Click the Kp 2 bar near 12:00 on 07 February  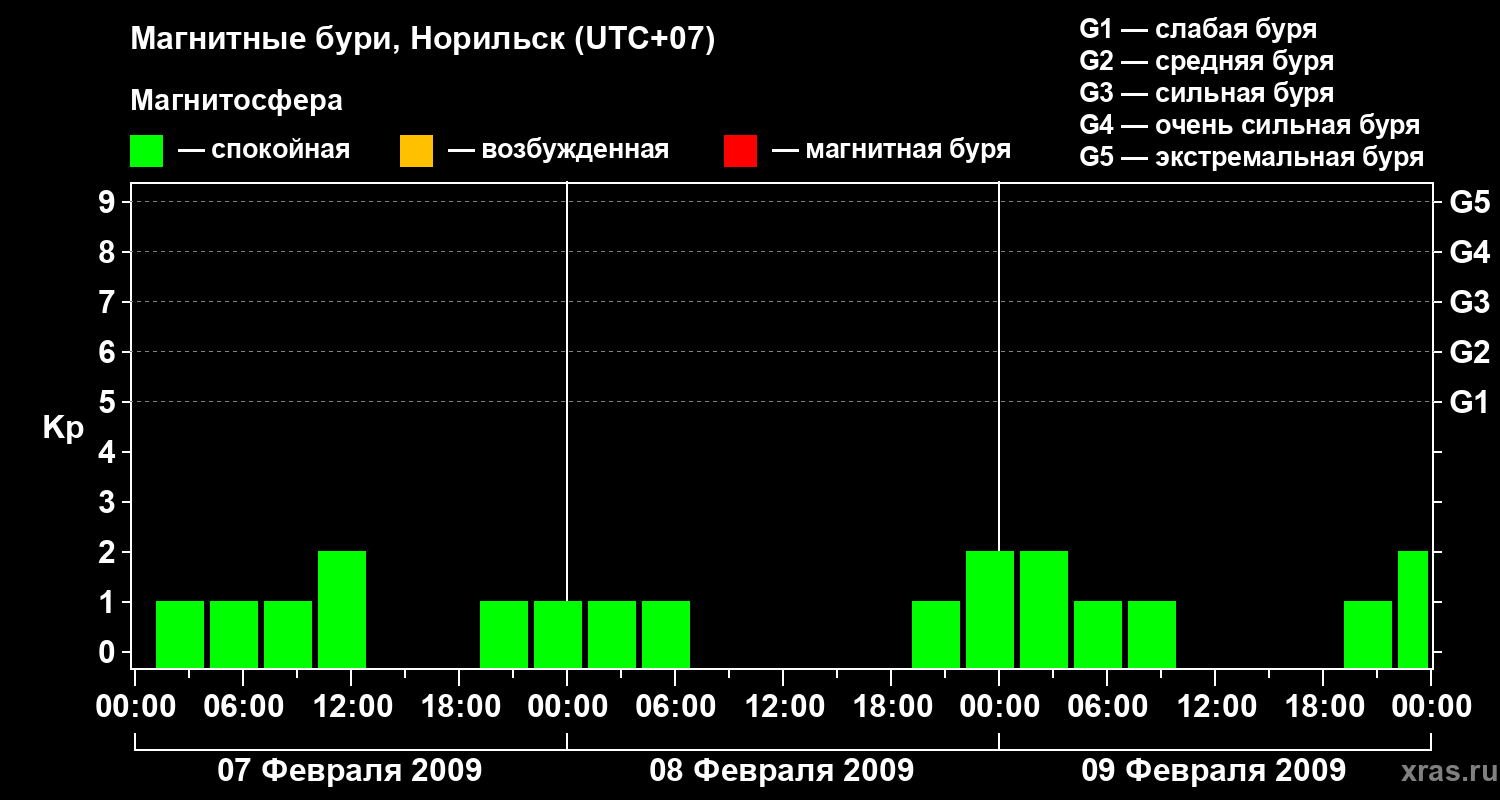click(x=342, y=609)
